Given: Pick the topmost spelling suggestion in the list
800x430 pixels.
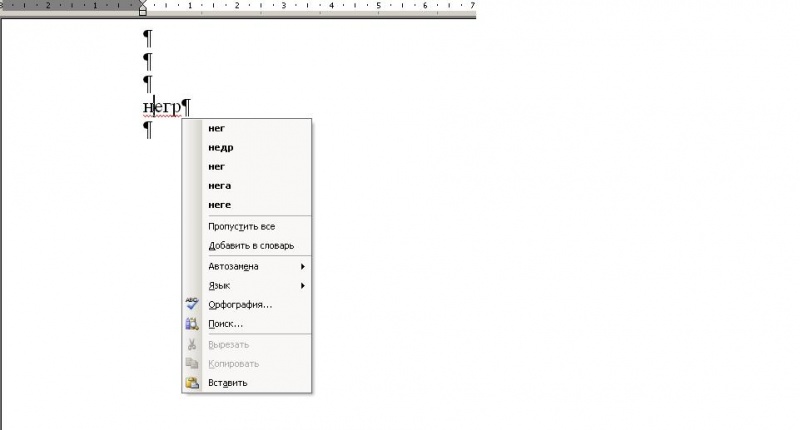Looking at the screenshot, I should [x=216, y=128].
